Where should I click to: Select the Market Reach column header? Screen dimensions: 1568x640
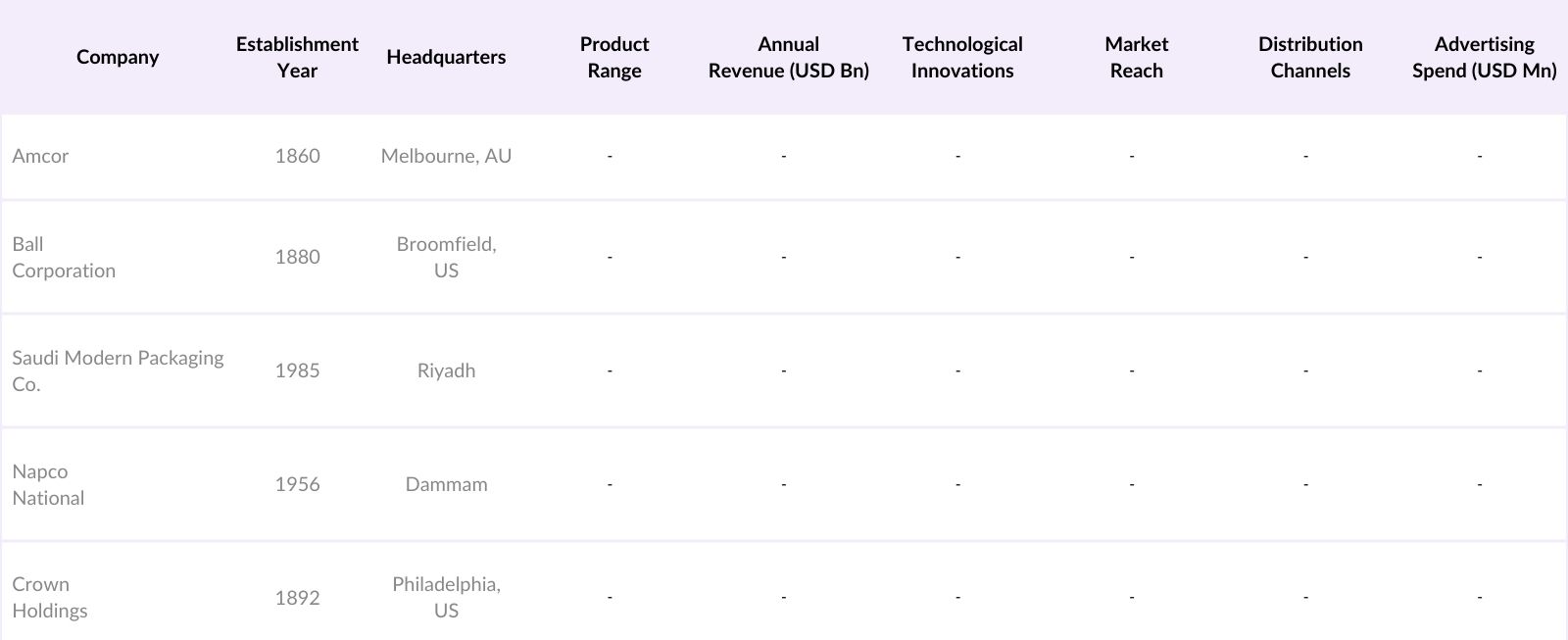(x=1136, y=57)
